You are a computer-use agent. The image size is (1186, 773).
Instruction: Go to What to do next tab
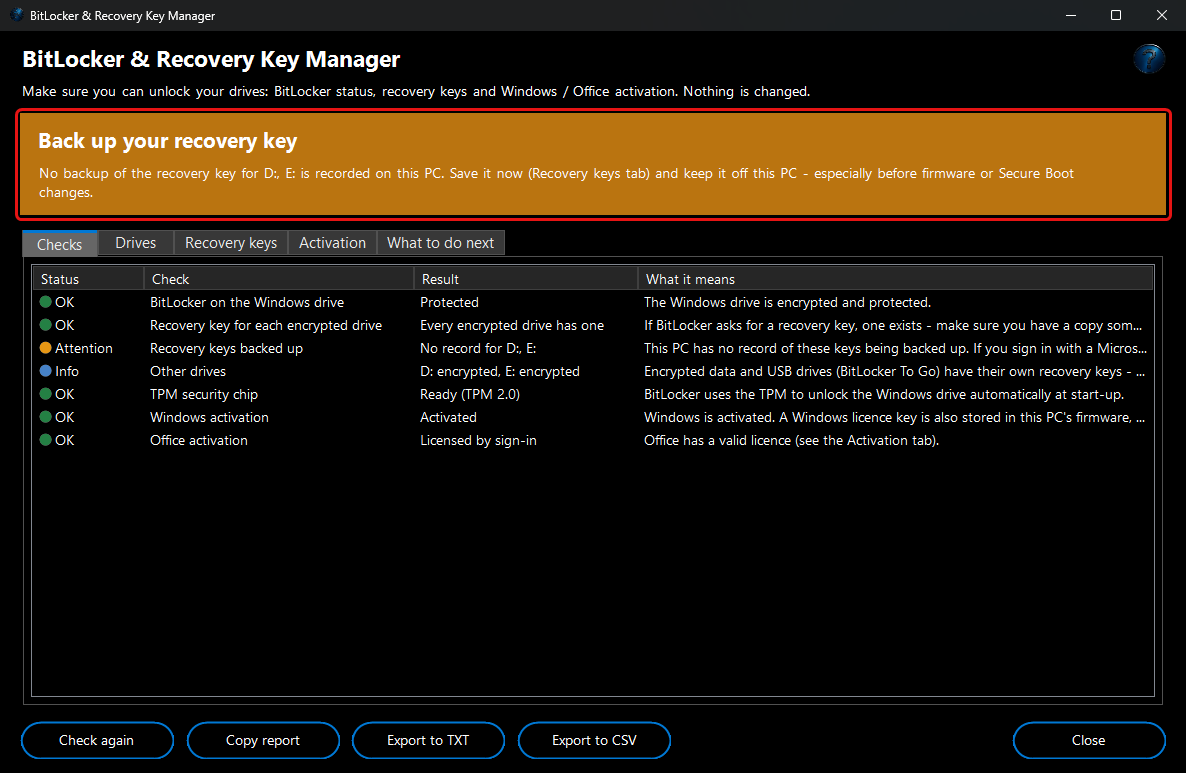[x=440, y=243]
